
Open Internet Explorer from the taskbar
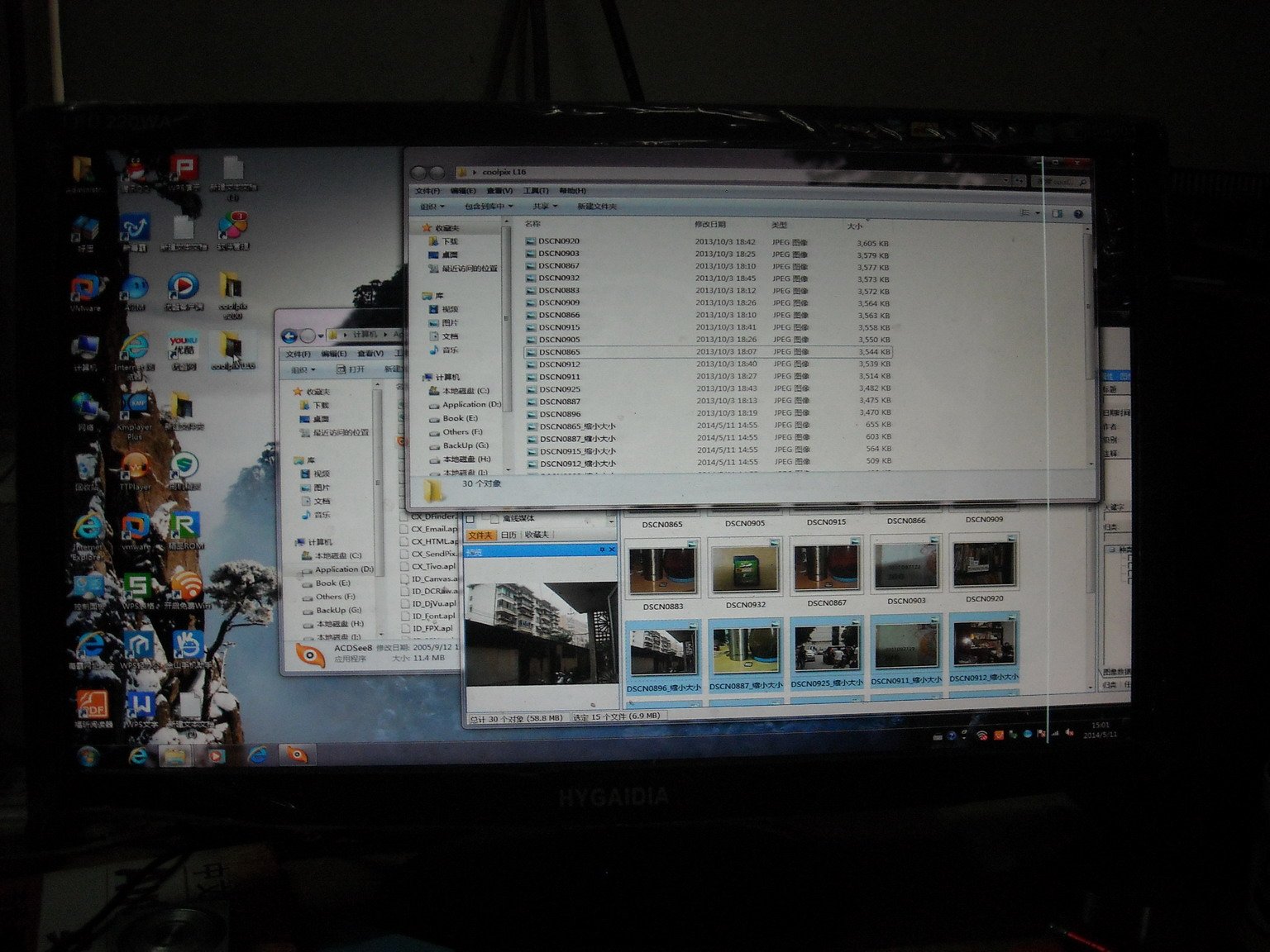(x=138, y=754)
